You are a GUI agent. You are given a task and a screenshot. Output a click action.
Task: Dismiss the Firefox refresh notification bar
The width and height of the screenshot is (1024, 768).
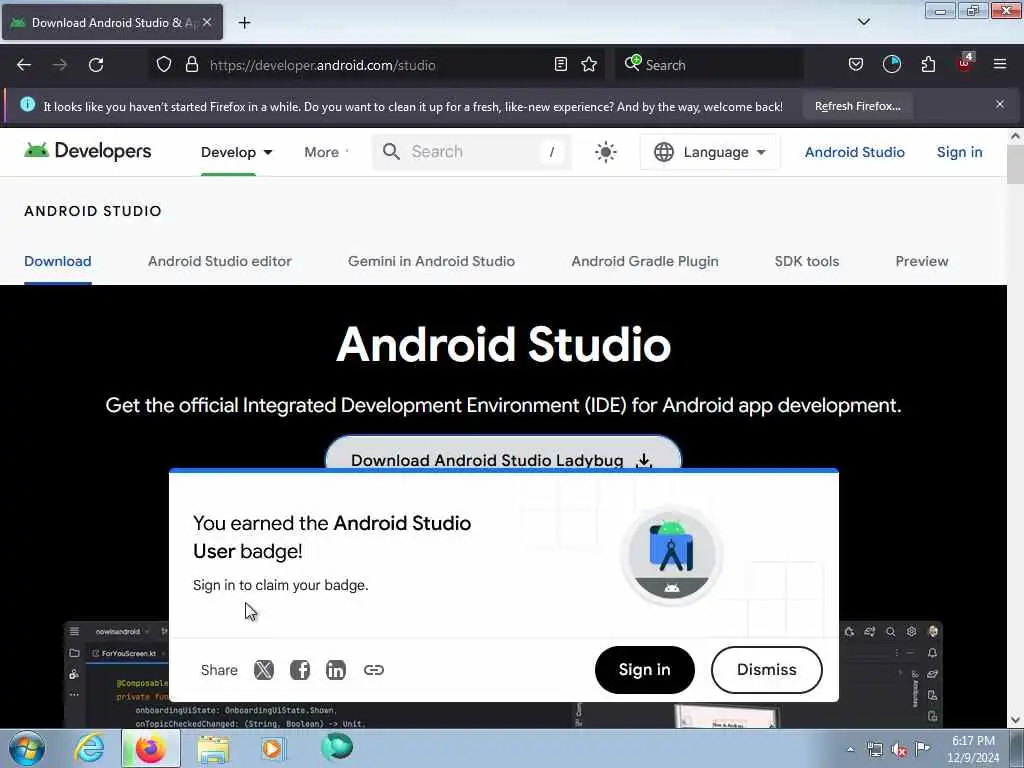coord(1000,104)
